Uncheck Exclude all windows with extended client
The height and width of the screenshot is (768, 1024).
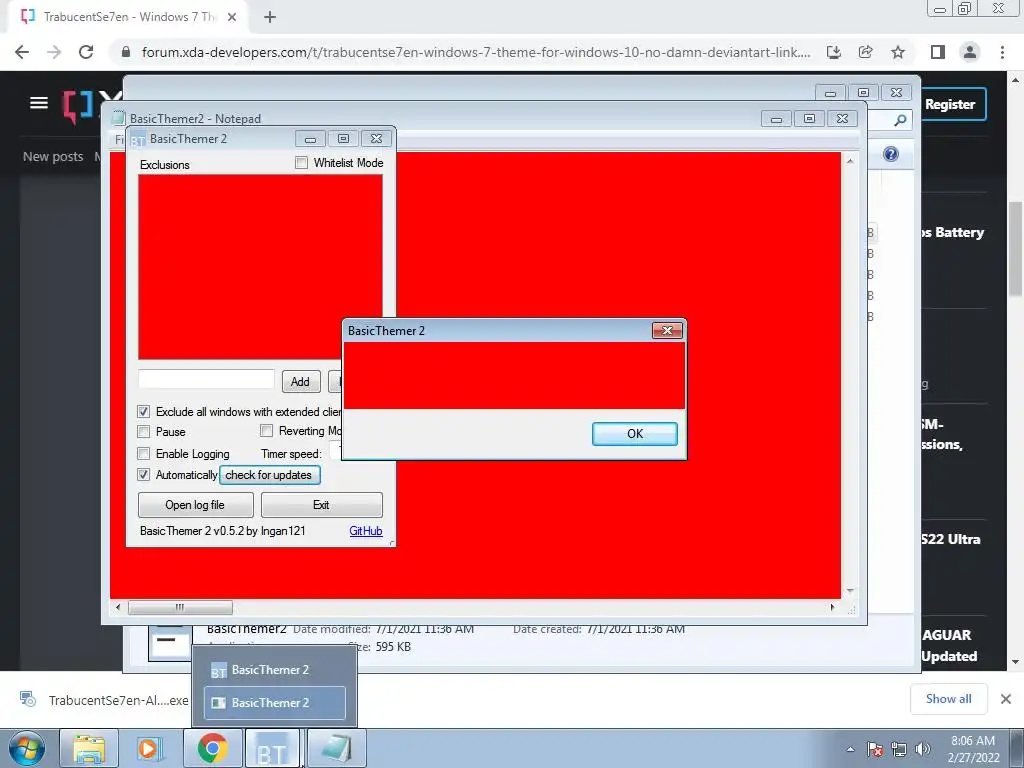[x=144, y=411]
